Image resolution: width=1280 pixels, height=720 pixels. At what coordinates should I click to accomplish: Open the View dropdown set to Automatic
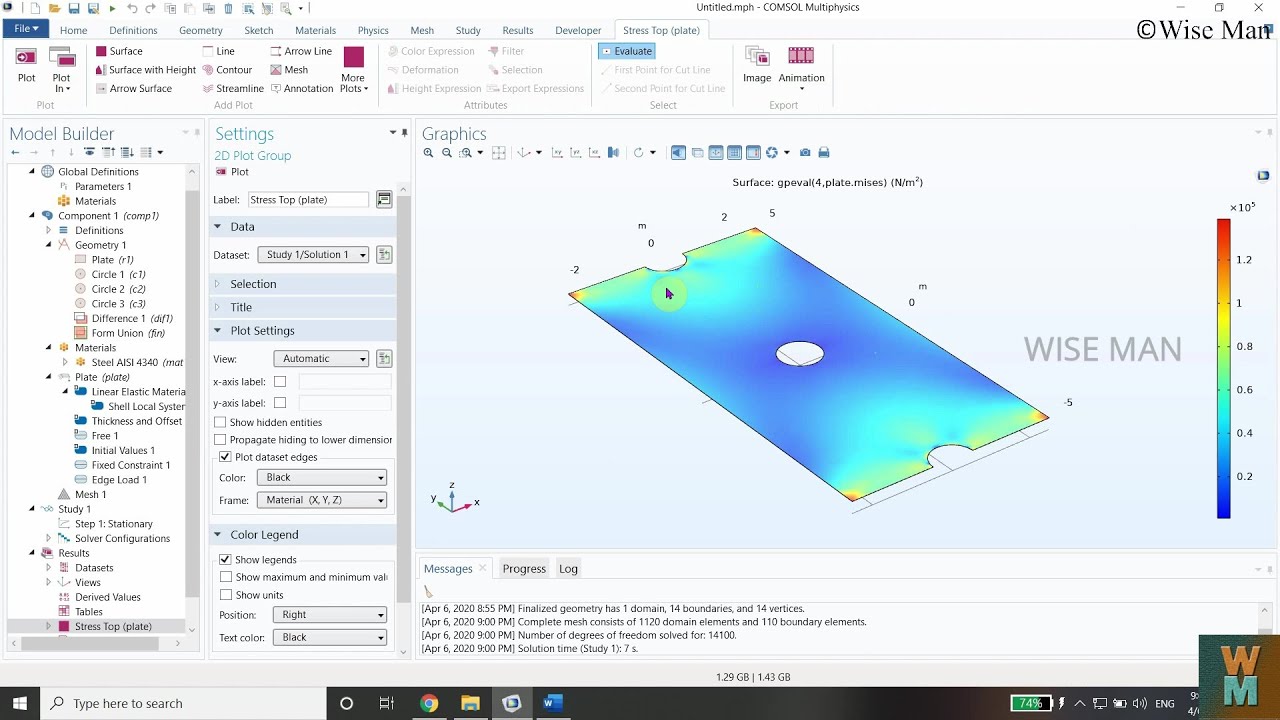pyautogui.click(x=321, y=359)
